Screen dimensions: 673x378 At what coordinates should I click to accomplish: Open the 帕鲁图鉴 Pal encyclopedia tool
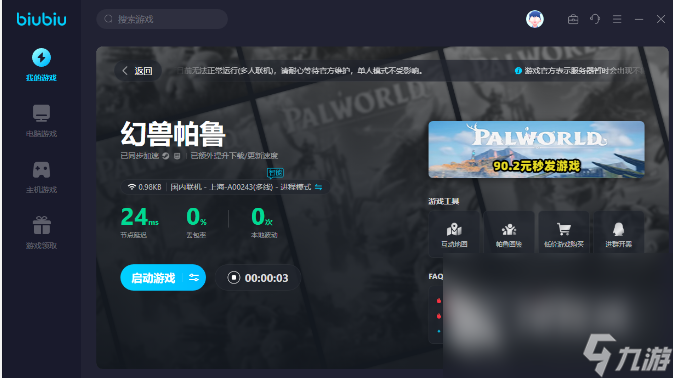tap(509, 234)
